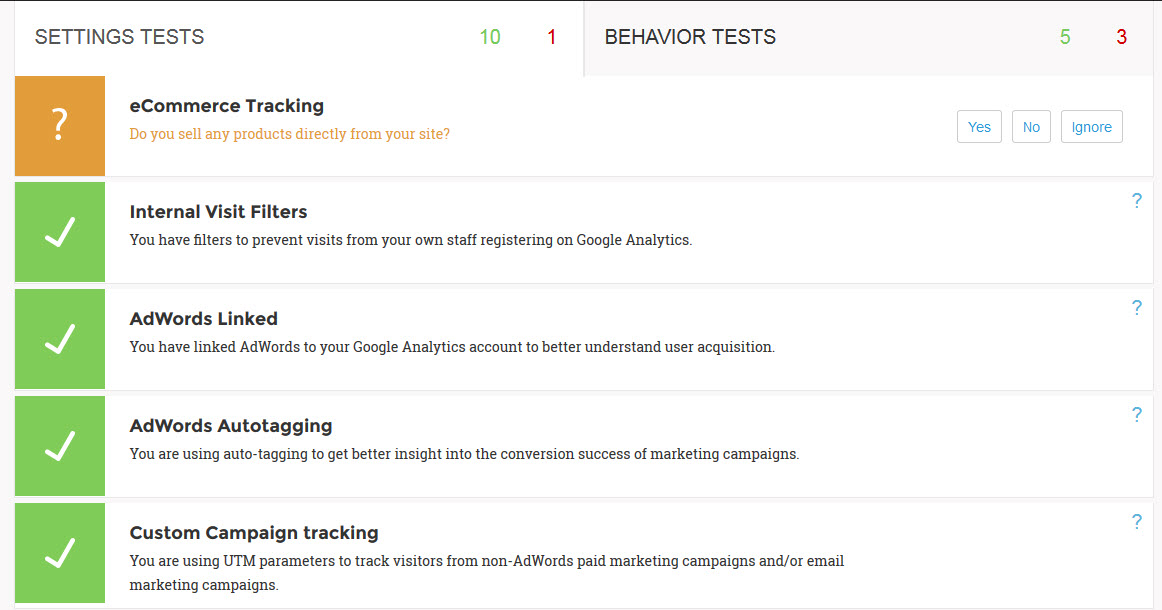The width and height of the screenshot is (1162, 610).
Task: Open help for Custom Campaign tracking
Action: point(1137,522)
